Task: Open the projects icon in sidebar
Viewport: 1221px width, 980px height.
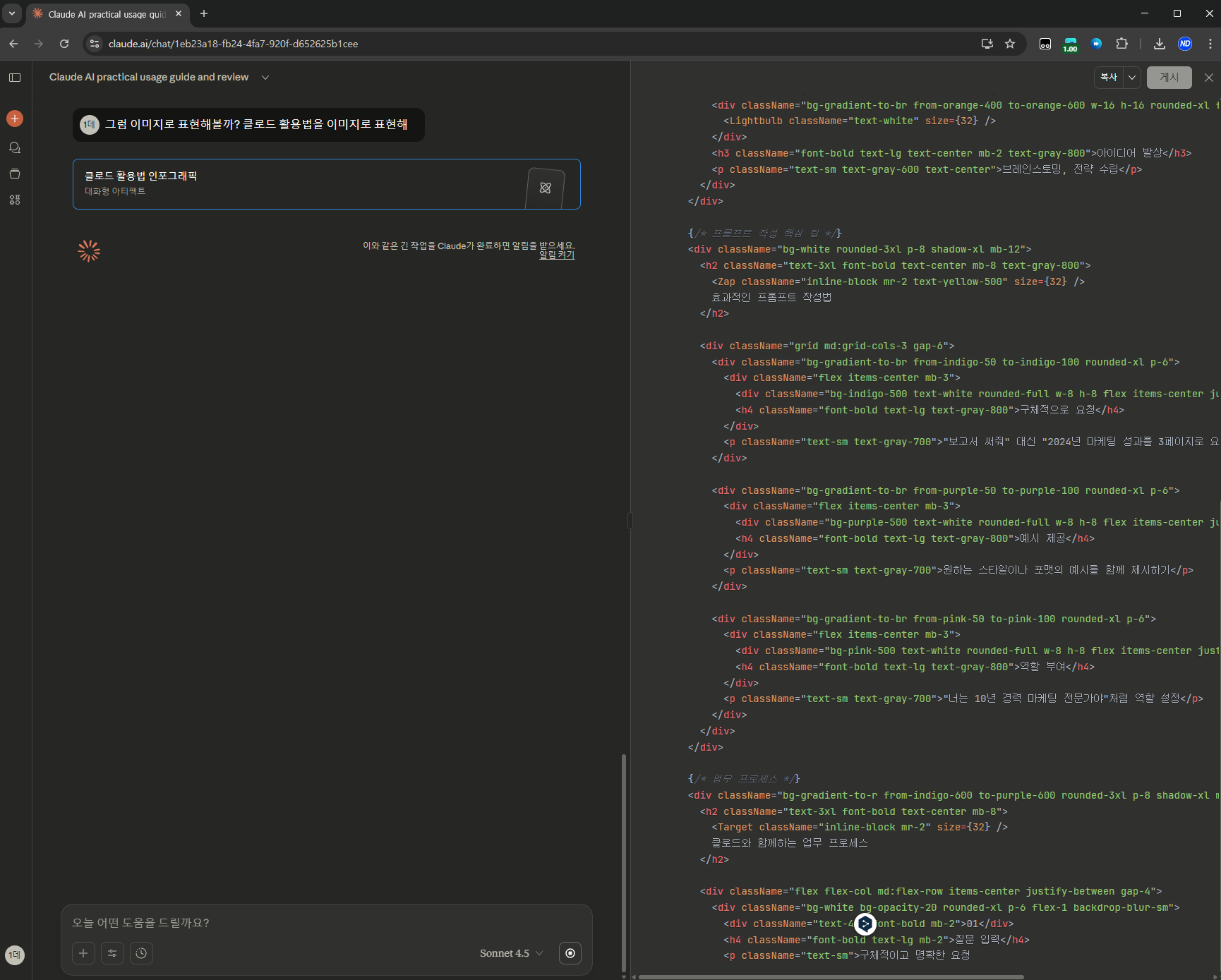Action: coord(15,174)
